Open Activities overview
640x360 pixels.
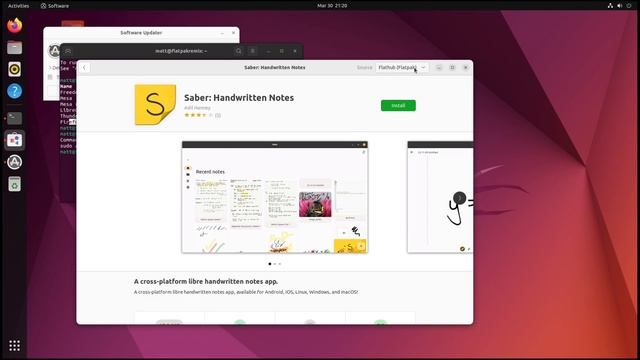click(x=18, y=6)
